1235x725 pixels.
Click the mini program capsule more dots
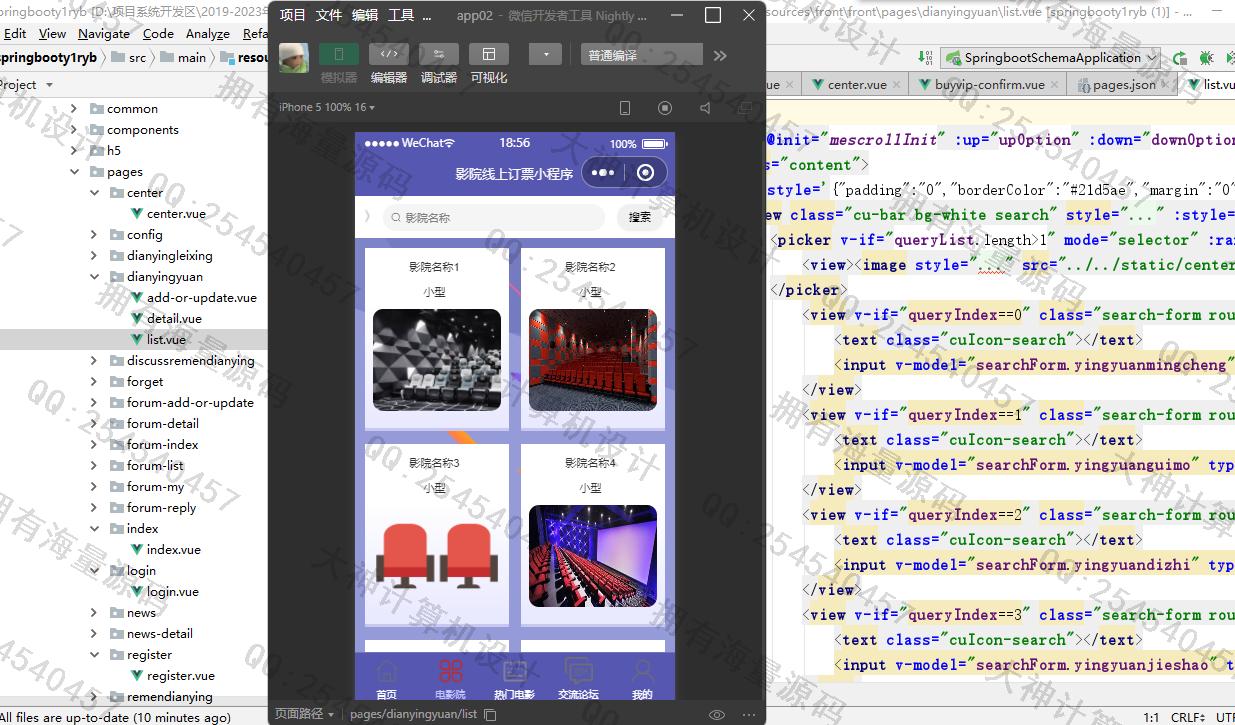[x=603, y=173]
